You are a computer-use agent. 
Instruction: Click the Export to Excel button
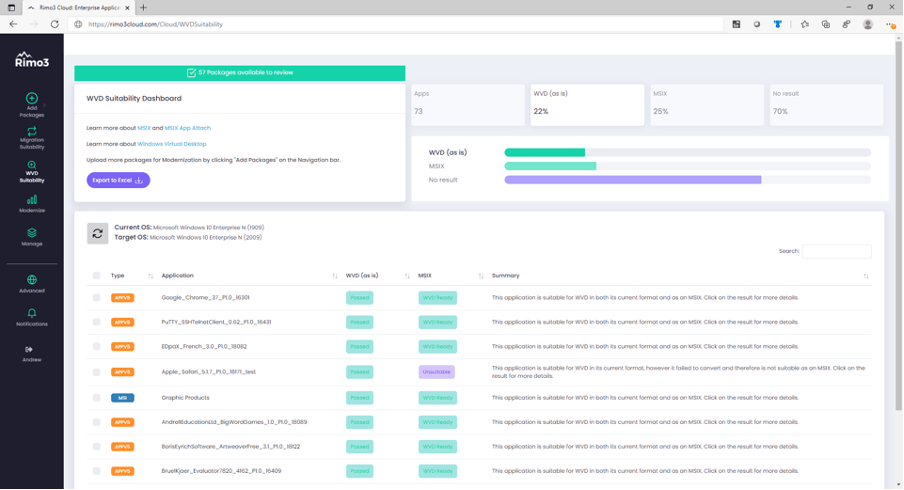(x=118, y=180)
